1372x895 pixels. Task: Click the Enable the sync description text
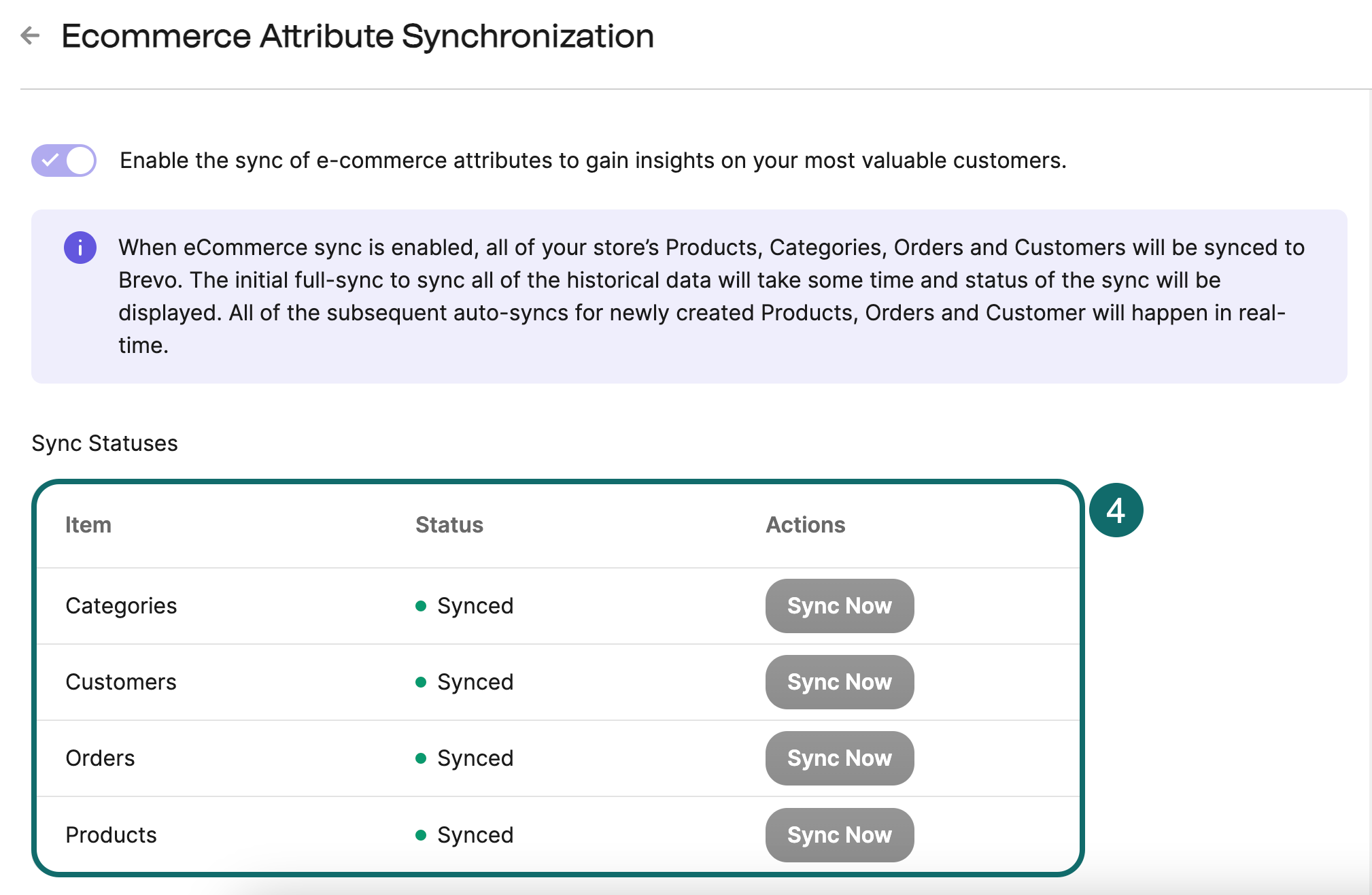(593, 161)
